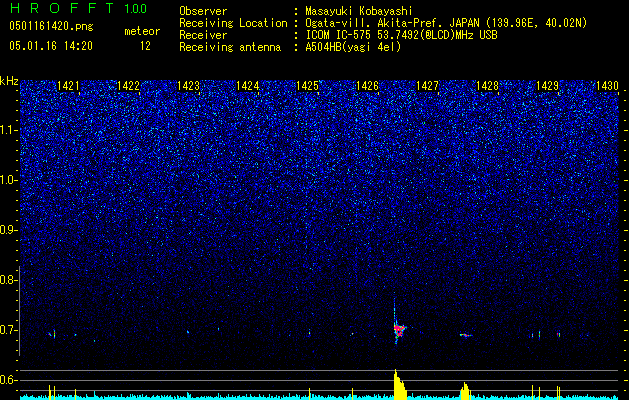Click the 1423 time marker
629x400 pixels.
(x=188, y=86)
